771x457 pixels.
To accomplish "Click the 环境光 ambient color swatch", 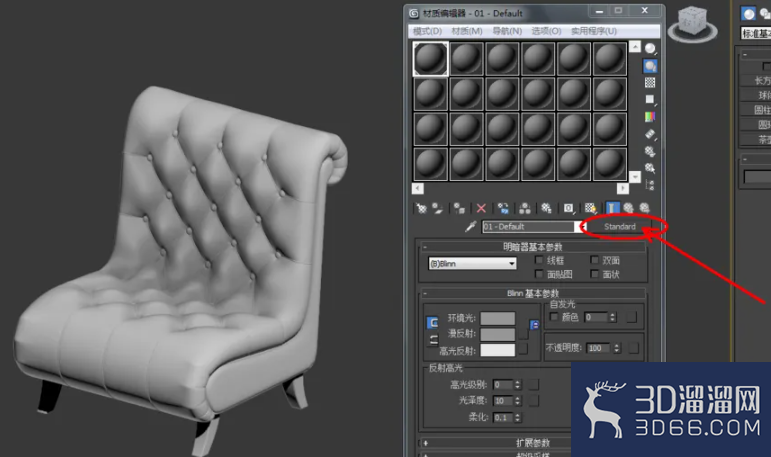I will pos(498,318).
